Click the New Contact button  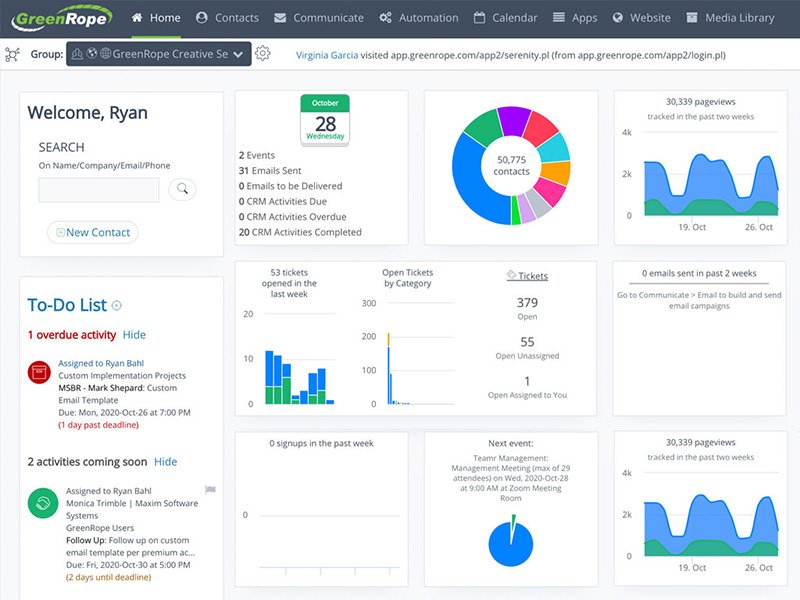point(91,232)
